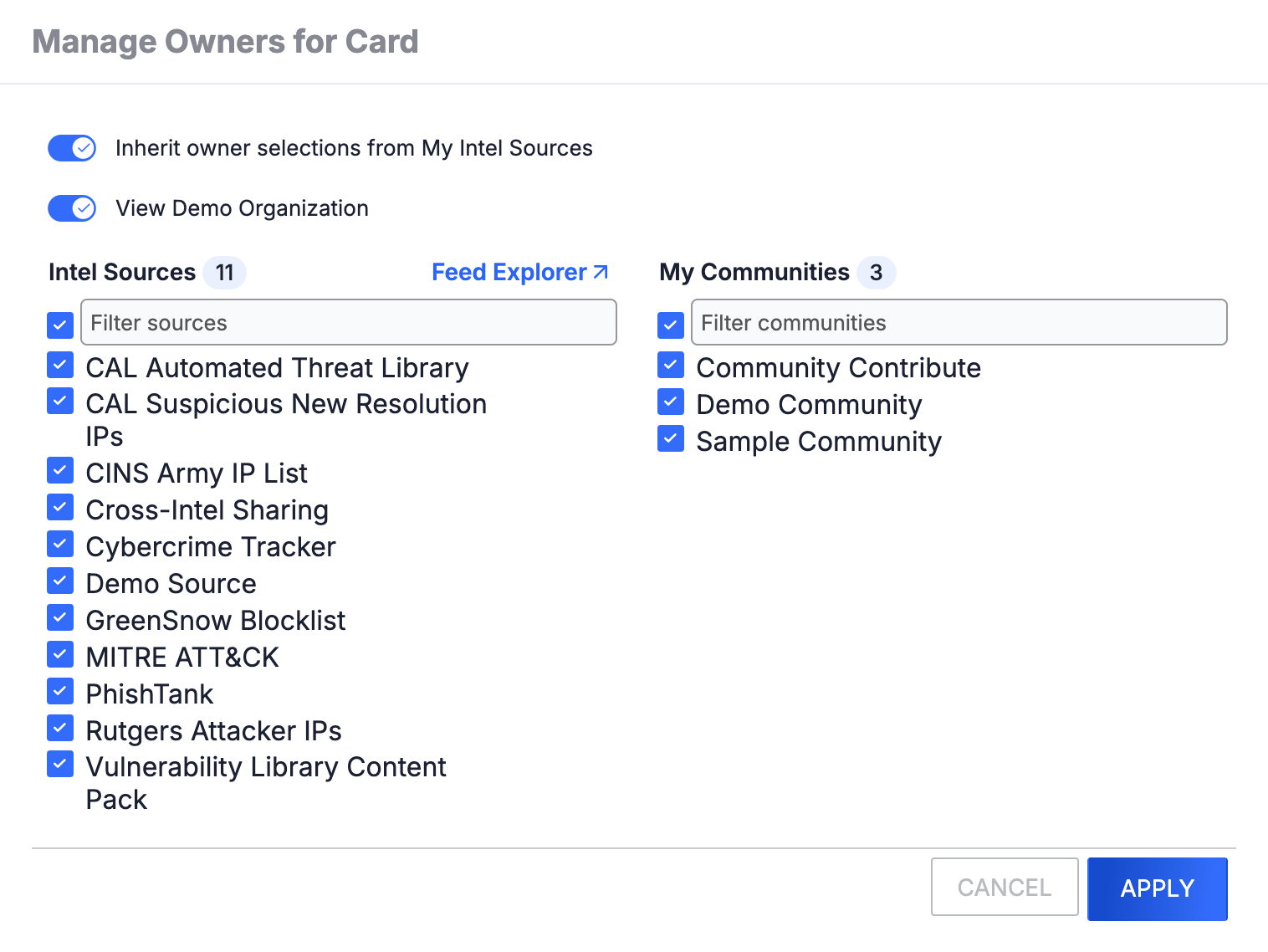This screenshot has width=1268, height=952.
Task: Uncheck the Community Contribute checkbox
Action: (x=671, y=365)
